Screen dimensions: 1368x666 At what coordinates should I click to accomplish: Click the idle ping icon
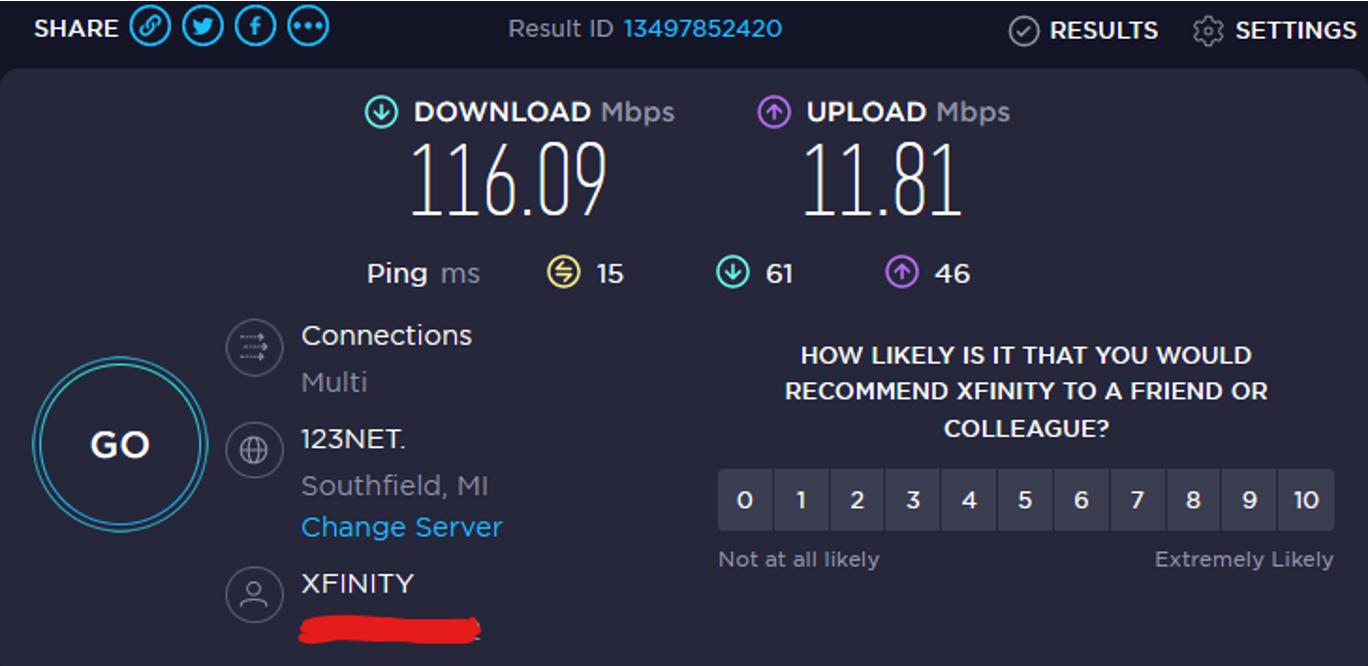564,272
